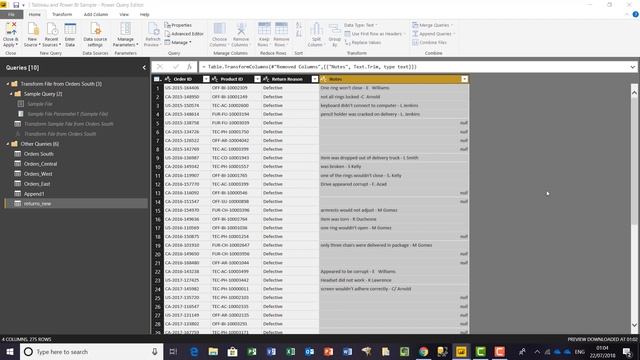Cancel formula edit with X icon
Viewport: 640px width, 360px height.
[x=160, y=67]
